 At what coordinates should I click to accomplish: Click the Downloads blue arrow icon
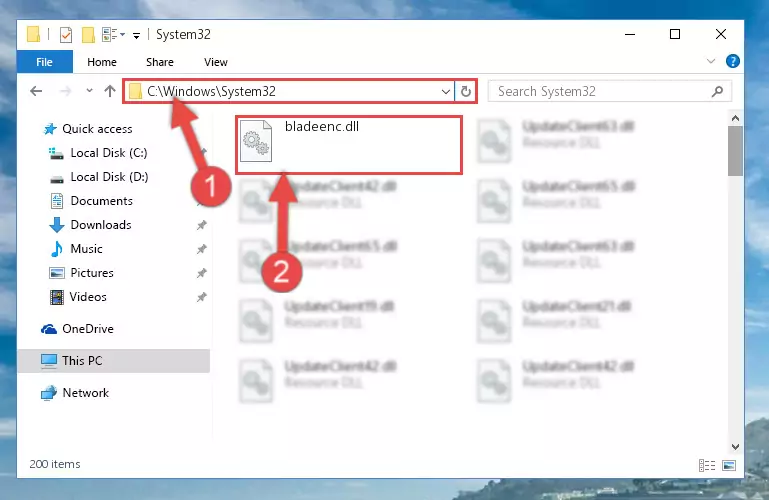point(57,225)
